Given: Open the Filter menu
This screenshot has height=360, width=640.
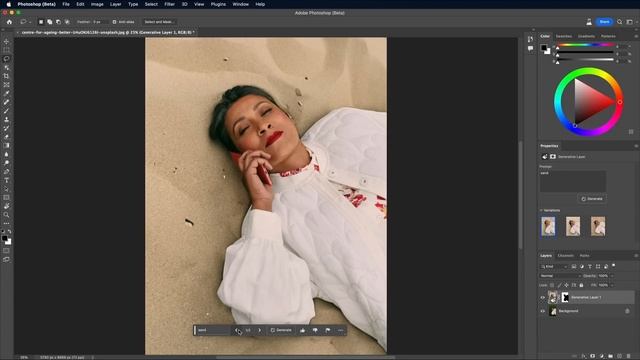Looking at the screenshot, I should point(169,4).
